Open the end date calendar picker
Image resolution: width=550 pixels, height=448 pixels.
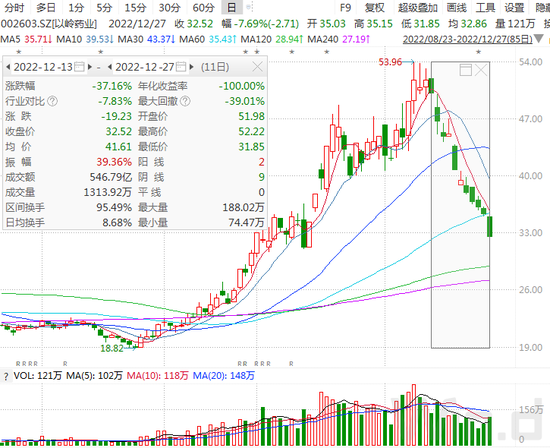click(181, 67)
